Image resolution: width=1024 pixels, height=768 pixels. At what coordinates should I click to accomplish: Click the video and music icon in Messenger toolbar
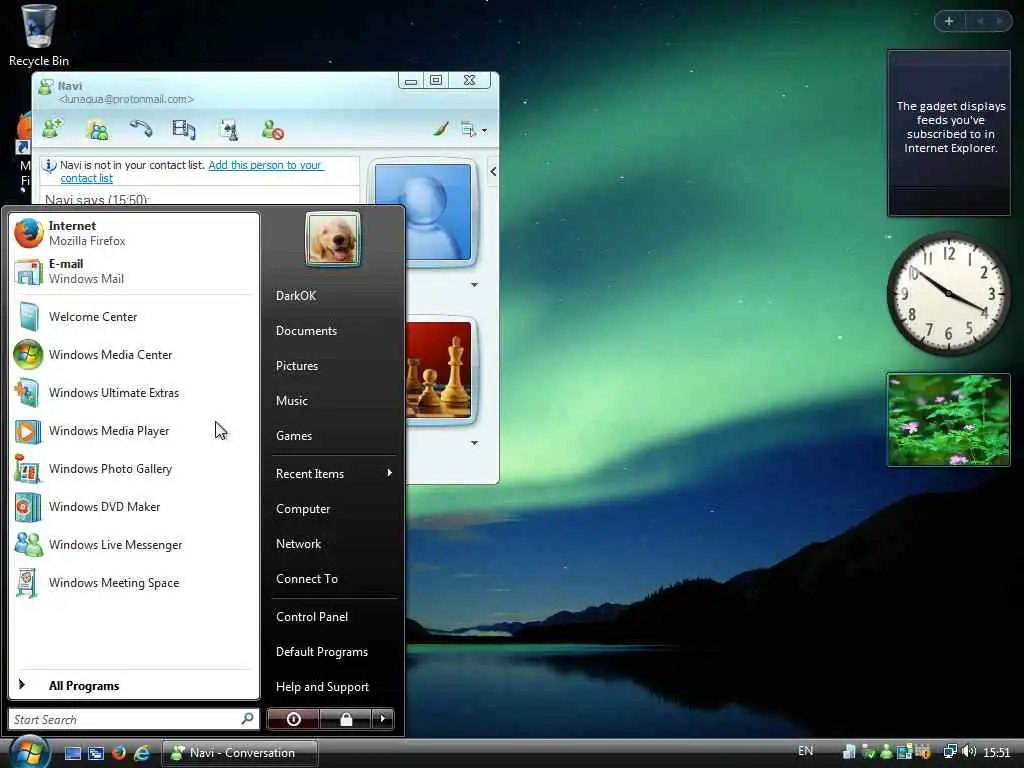(x=184, y=129)
